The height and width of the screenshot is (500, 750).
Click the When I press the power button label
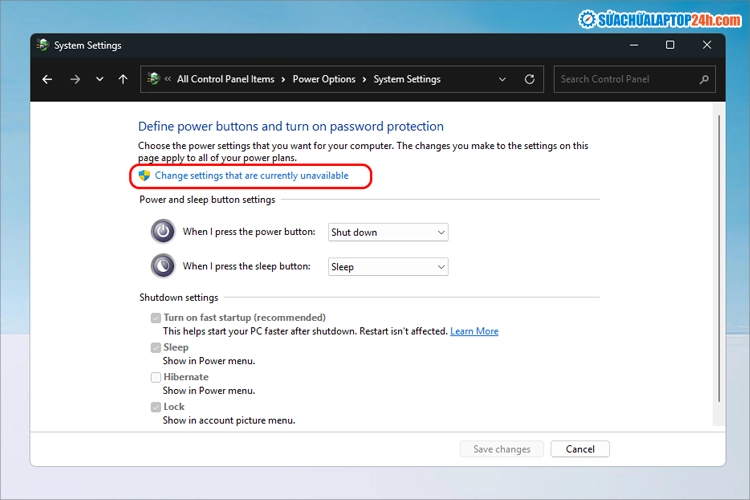[249, 232]
